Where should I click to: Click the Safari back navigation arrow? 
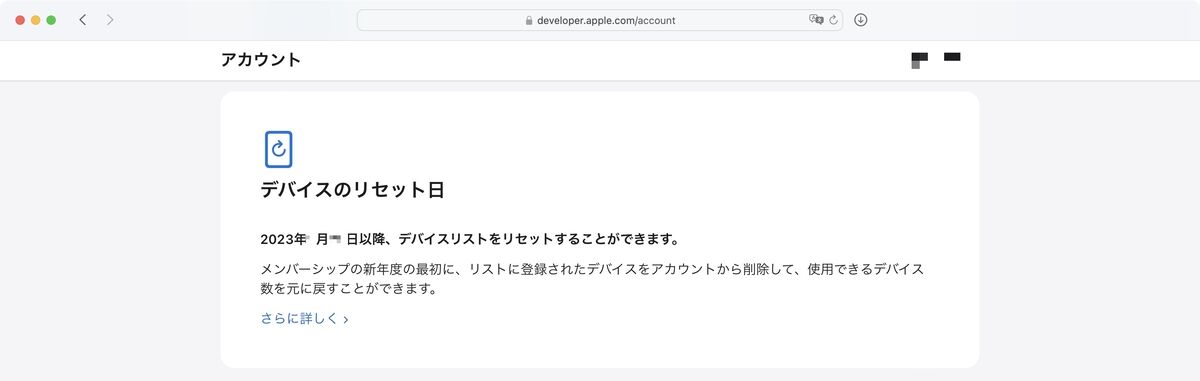tap(82, 20)
